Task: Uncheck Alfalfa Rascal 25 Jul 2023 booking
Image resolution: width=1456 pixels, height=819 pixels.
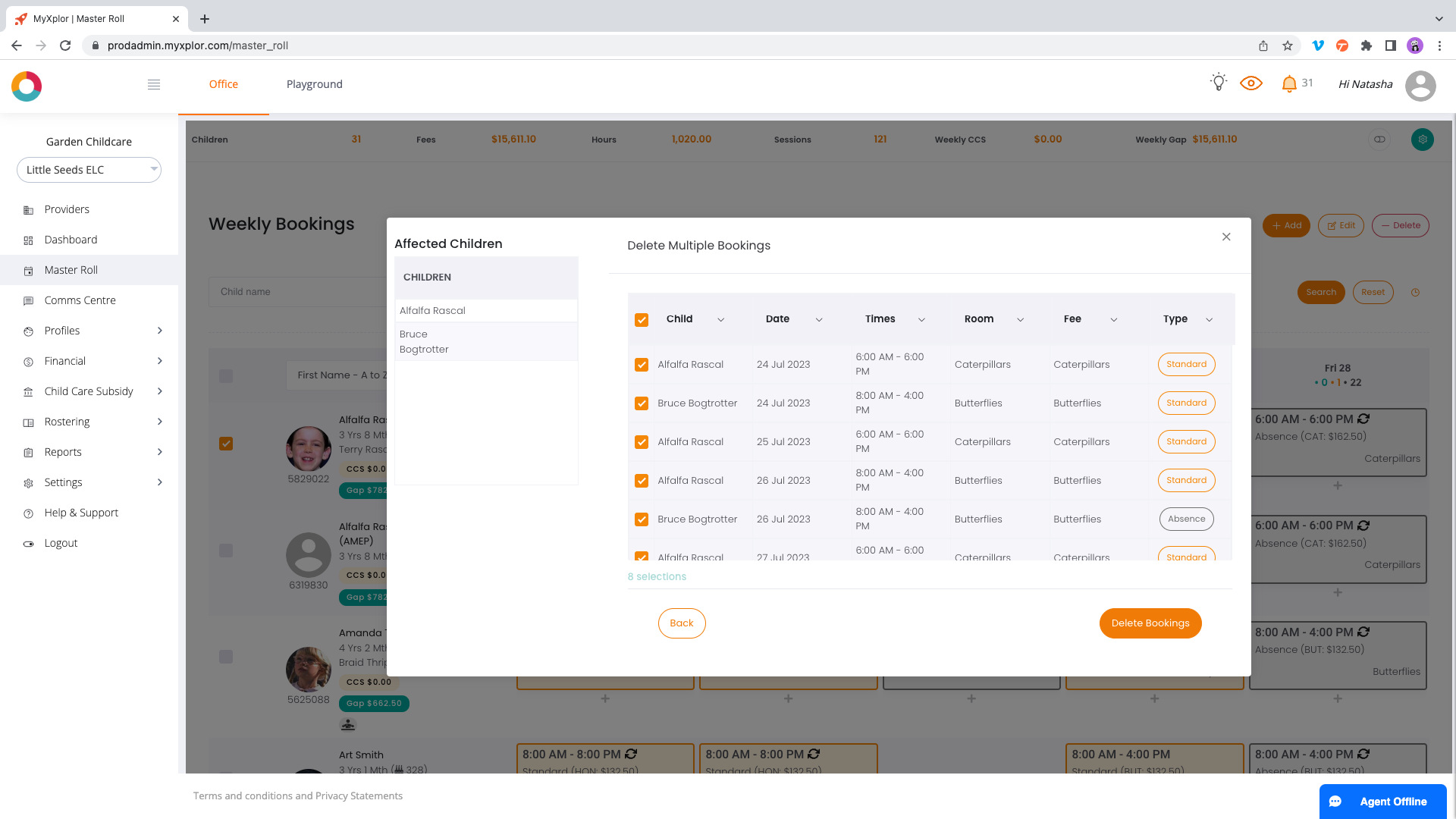Action: click(642, 442)
